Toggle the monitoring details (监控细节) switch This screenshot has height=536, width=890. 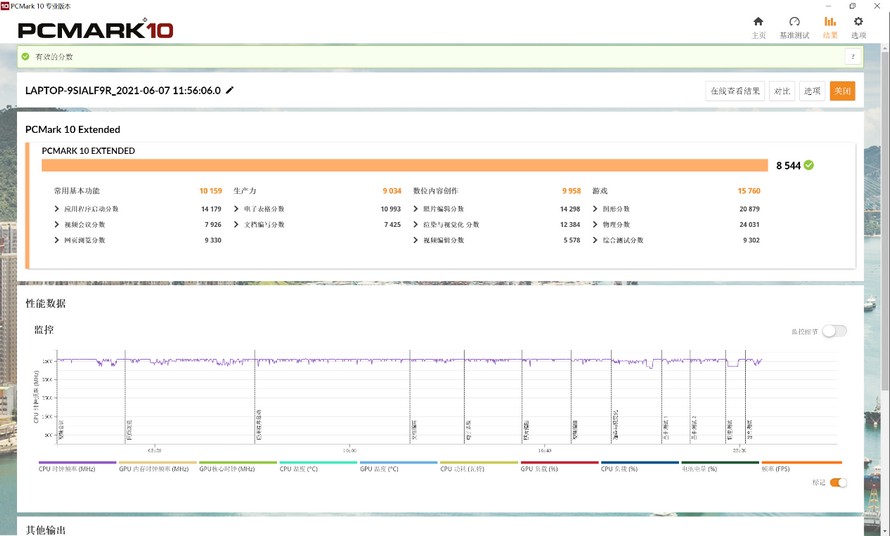[833, 331]
